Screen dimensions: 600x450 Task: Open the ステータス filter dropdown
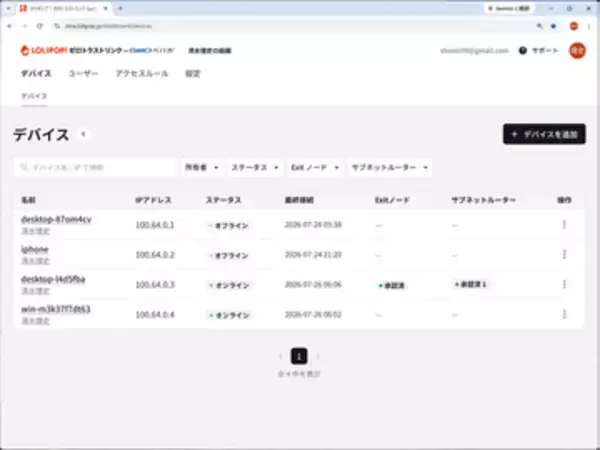(x=255, y=168)
